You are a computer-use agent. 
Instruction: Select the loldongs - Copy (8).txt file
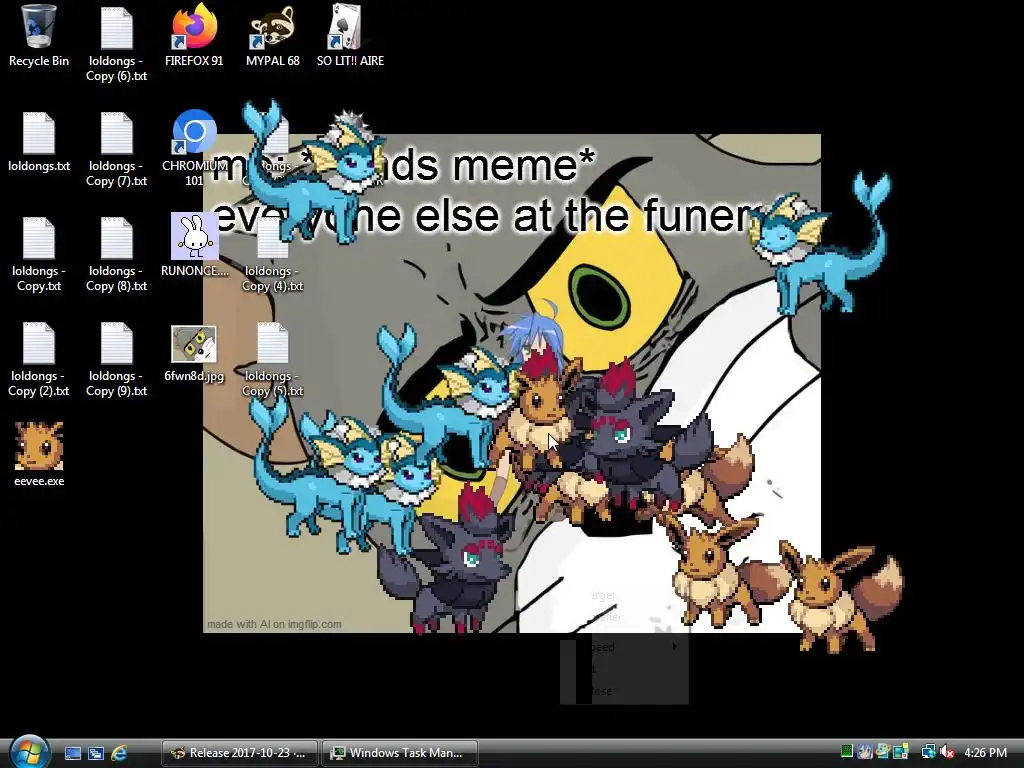tap(116, 254)
